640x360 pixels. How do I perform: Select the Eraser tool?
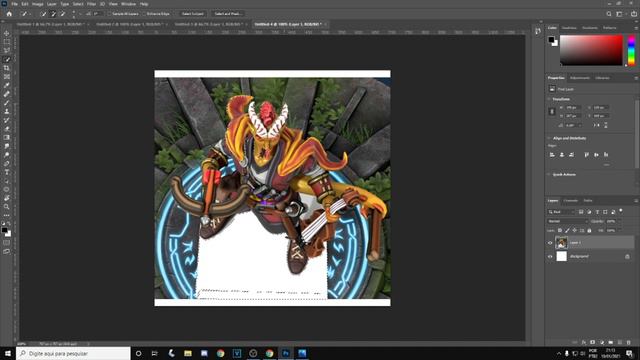(x=7, y=129)
